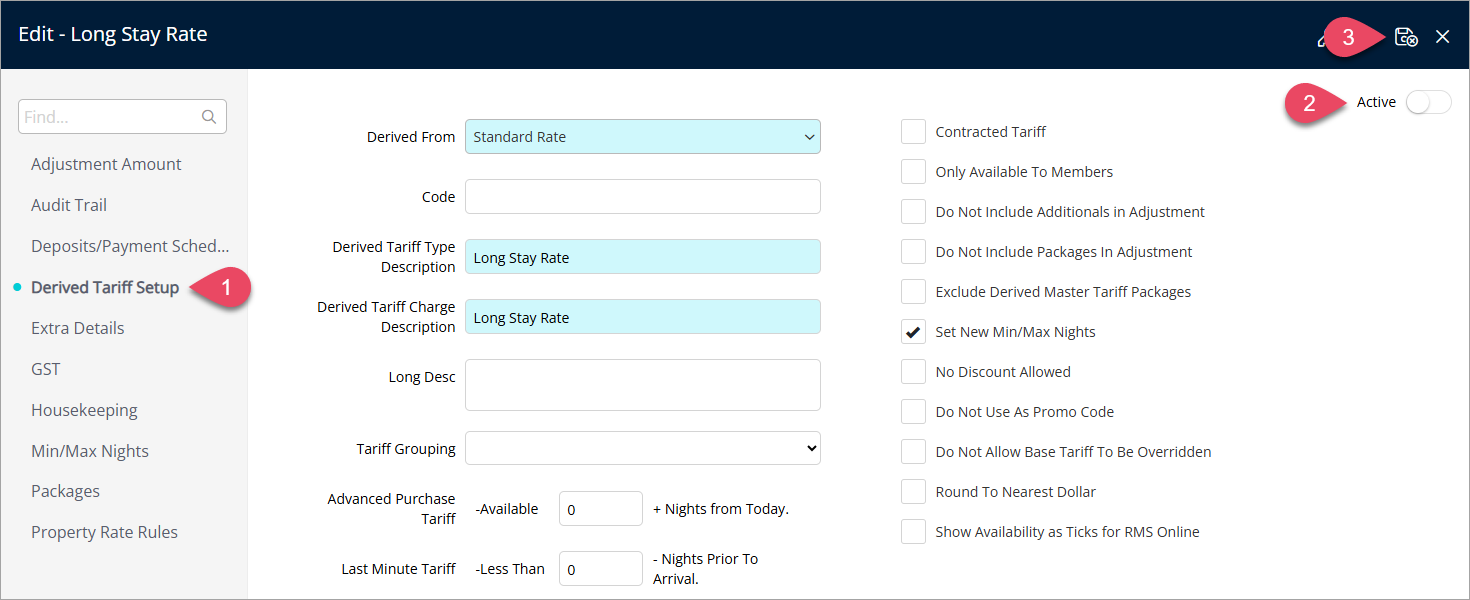
Task: Check Do Not Use As Promo Code
Action: click(x=913, y=412)
